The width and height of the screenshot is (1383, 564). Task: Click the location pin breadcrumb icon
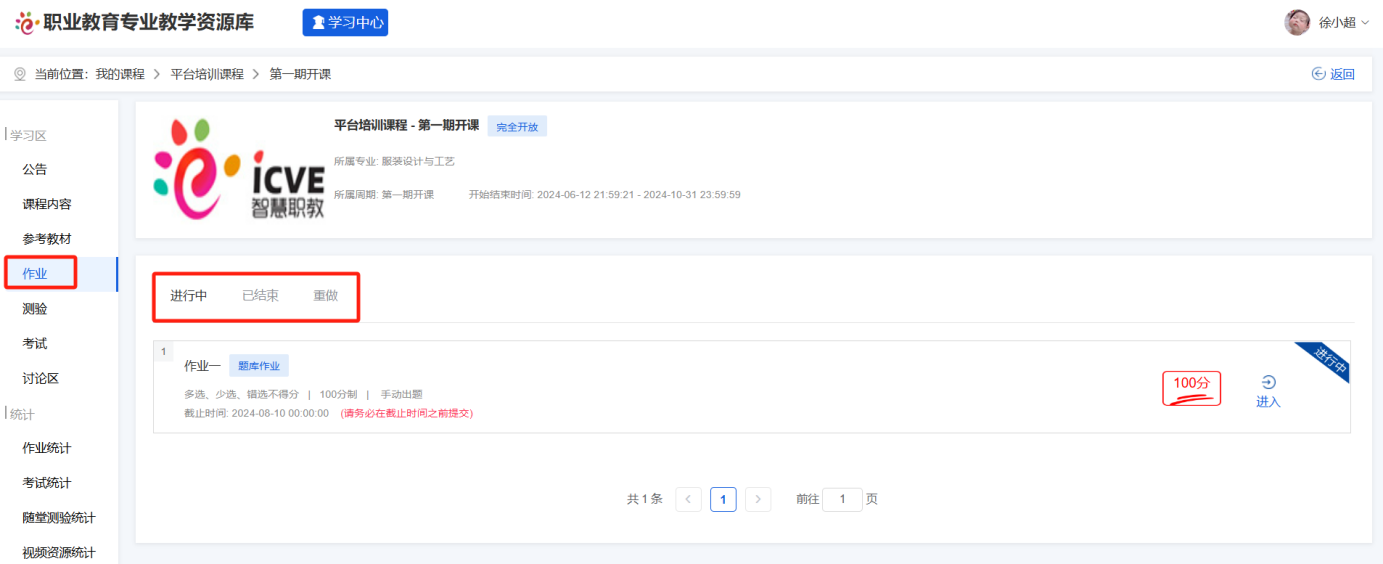[x=20, y=74]
